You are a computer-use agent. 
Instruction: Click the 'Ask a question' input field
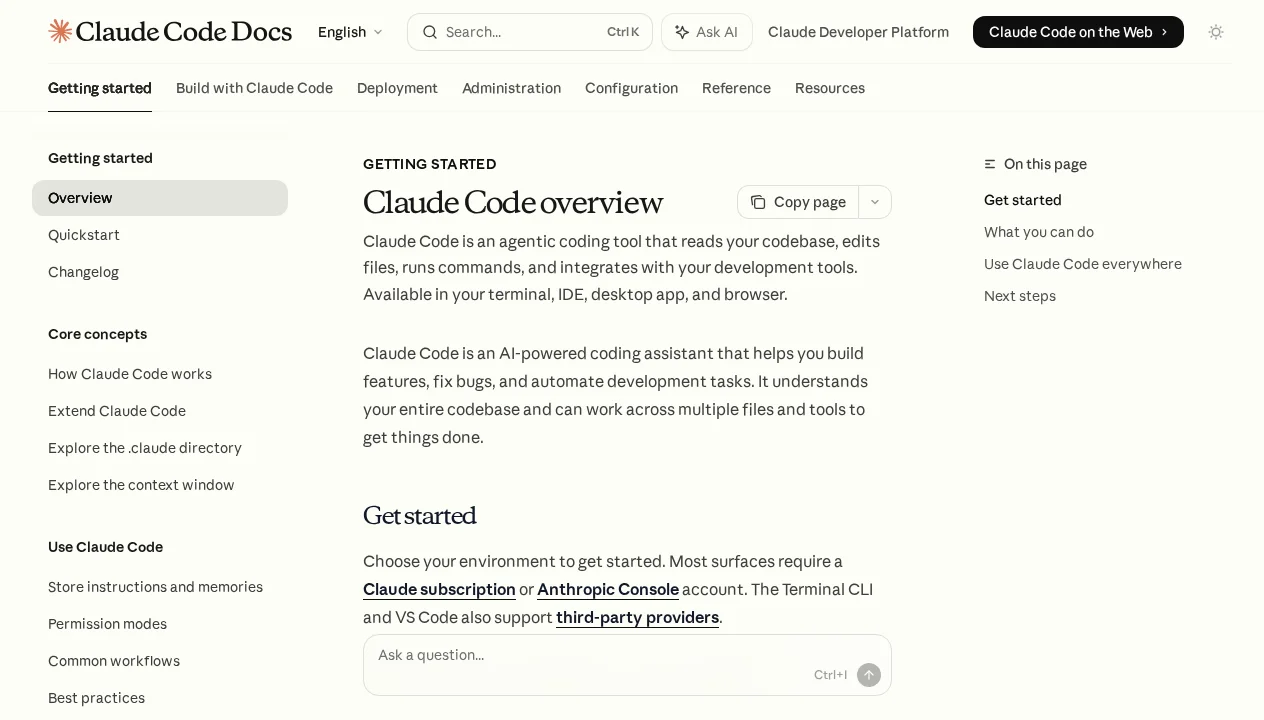point(560,655)
